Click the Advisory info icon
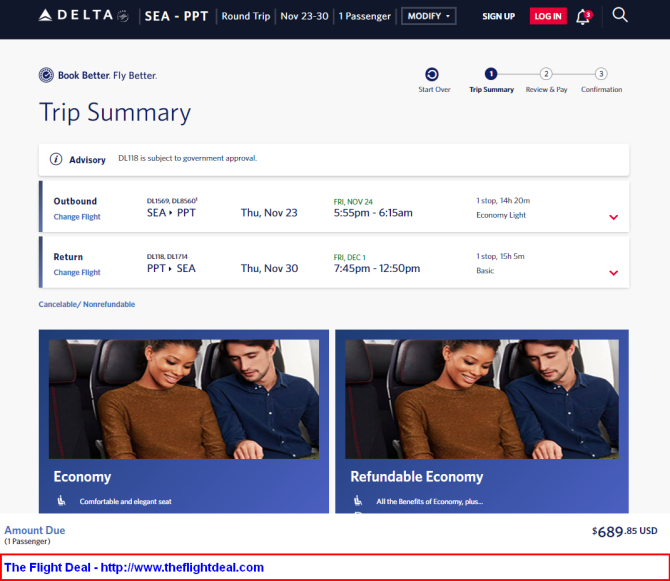Viewport: 670px width, 581px height. [56, 159]
